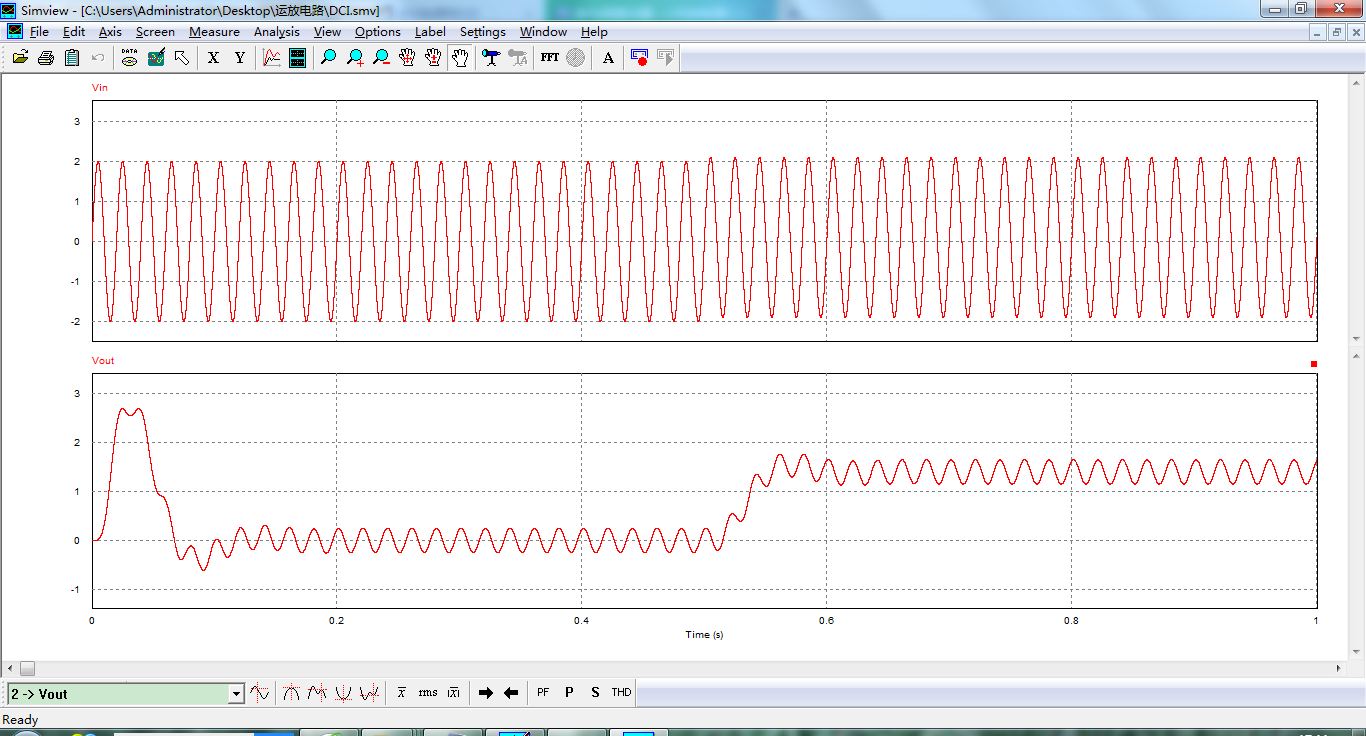This screenshot has height=736, width=1366.
Task: Open the Measure menu
Action: click(x=214, y=32)
